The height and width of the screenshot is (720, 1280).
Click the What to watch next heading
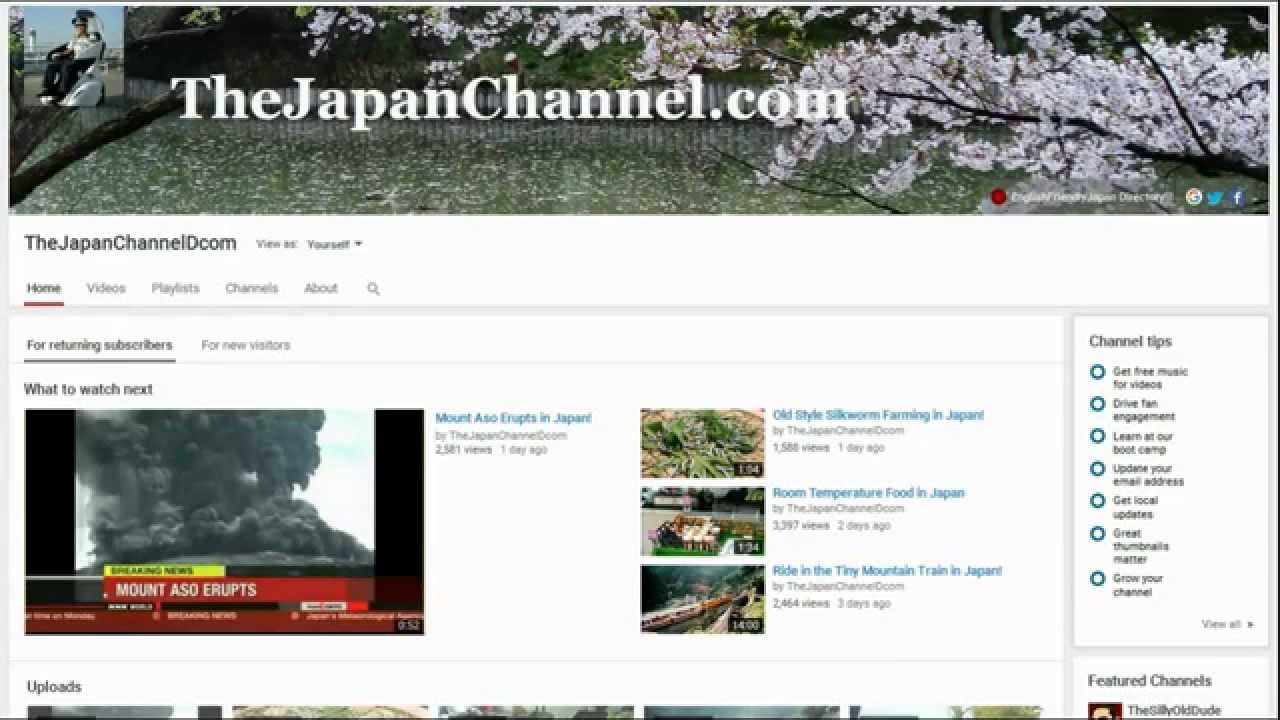click(x=88, y=389)
